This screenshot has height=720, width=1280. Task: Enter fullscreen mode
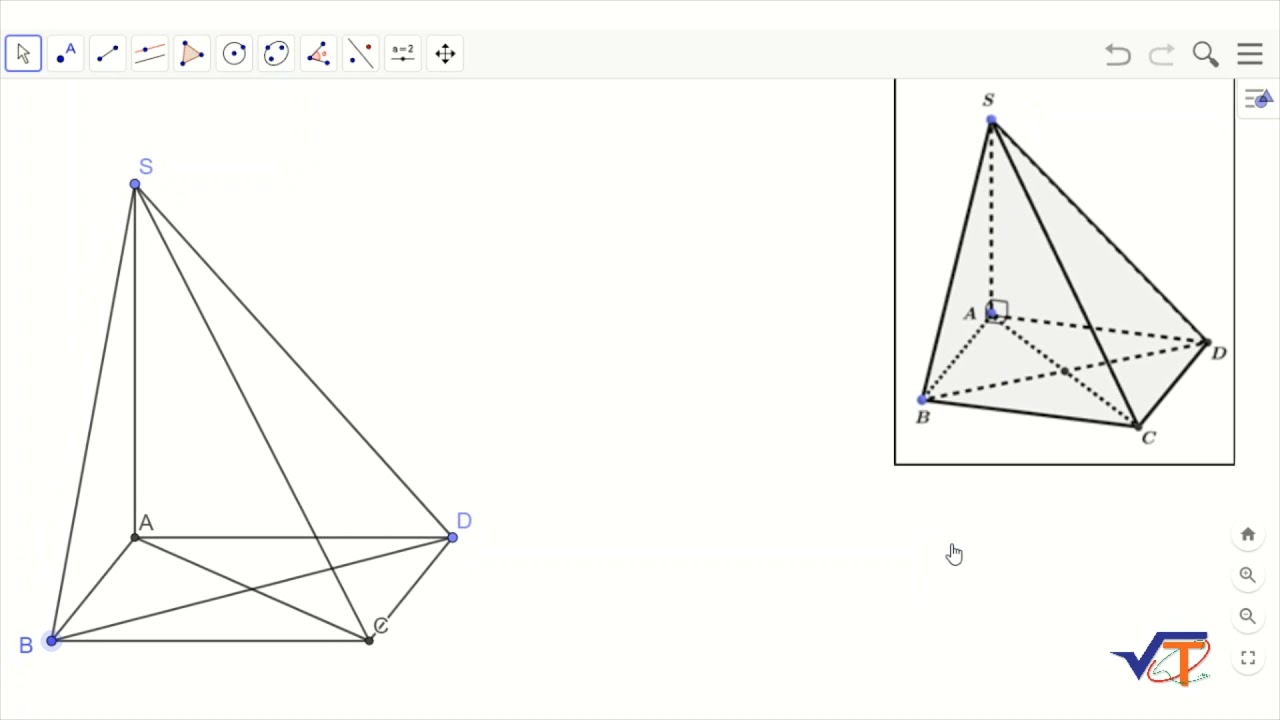[x=1248, y=658]
